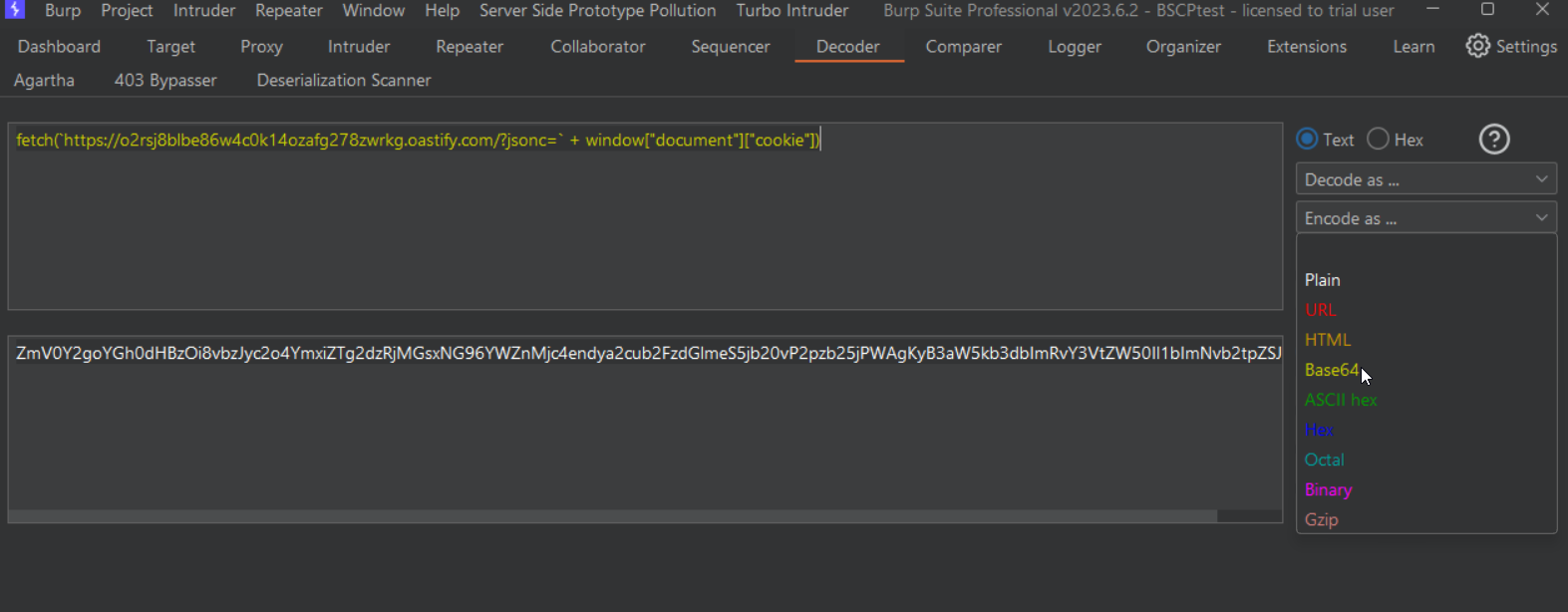This screenshot has height=612, width=1568.
Task: Switch to the Repeater tab
Action: click(470, 46)
